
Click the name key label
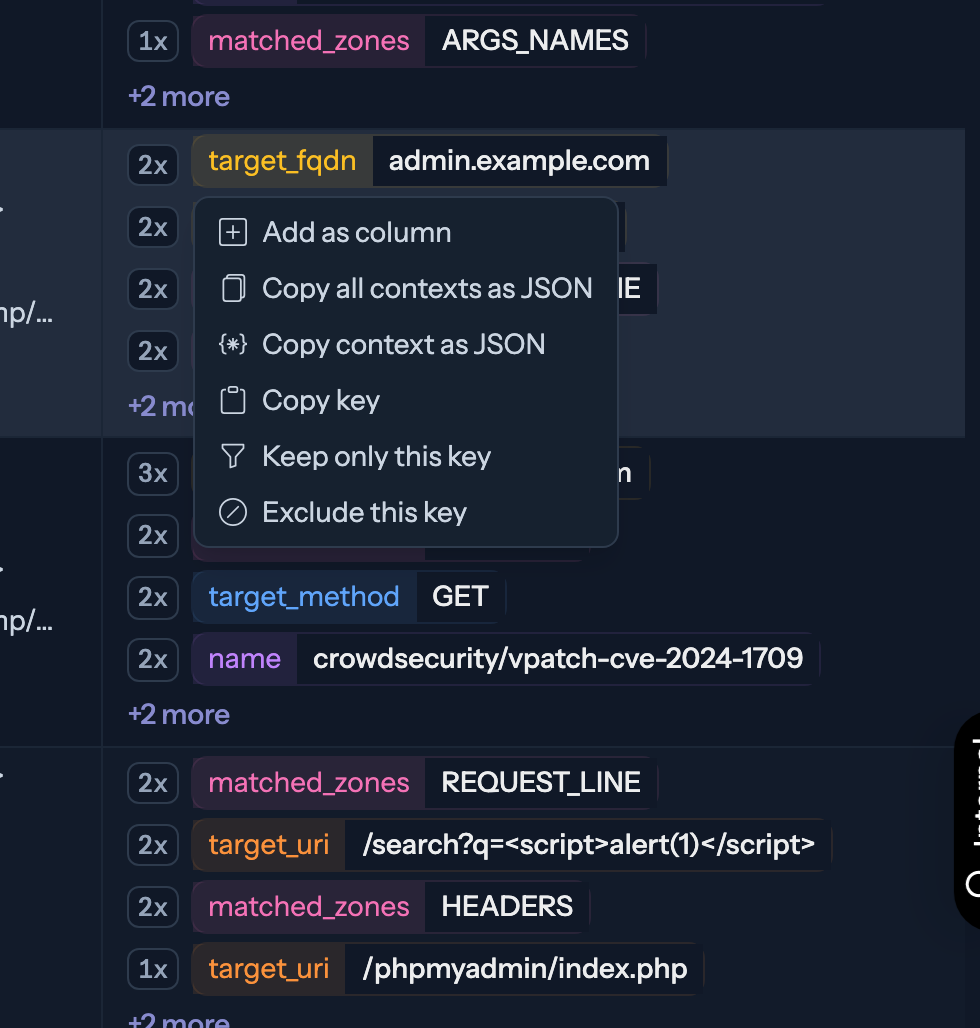tap(245, 659)
